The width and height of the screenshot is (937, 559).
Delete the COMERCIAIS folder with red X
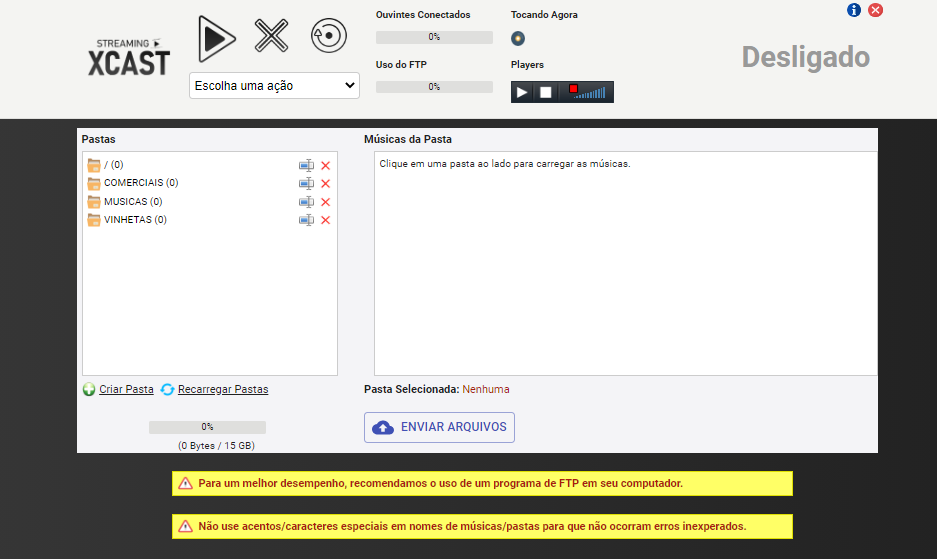click(x=325, y=183)
